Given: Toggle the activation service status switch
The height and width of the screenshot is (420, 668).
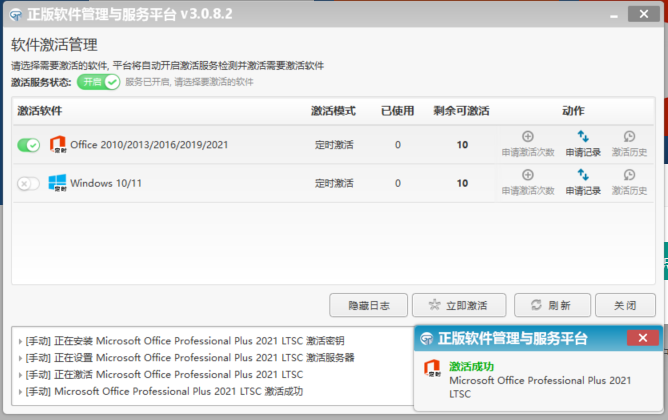Looking at the screenshot, I should tap(98, 82).
